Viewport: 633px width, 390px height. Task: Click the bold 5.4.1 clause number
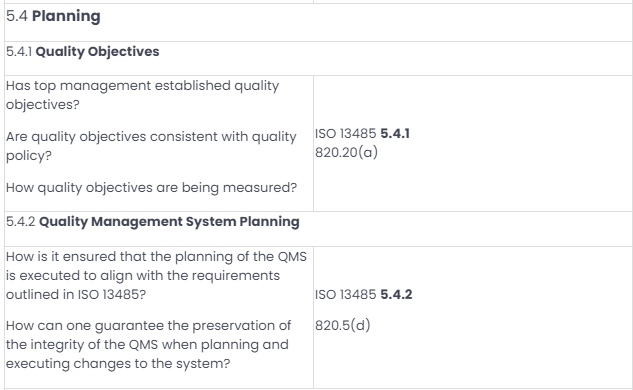tap(395, 134)
